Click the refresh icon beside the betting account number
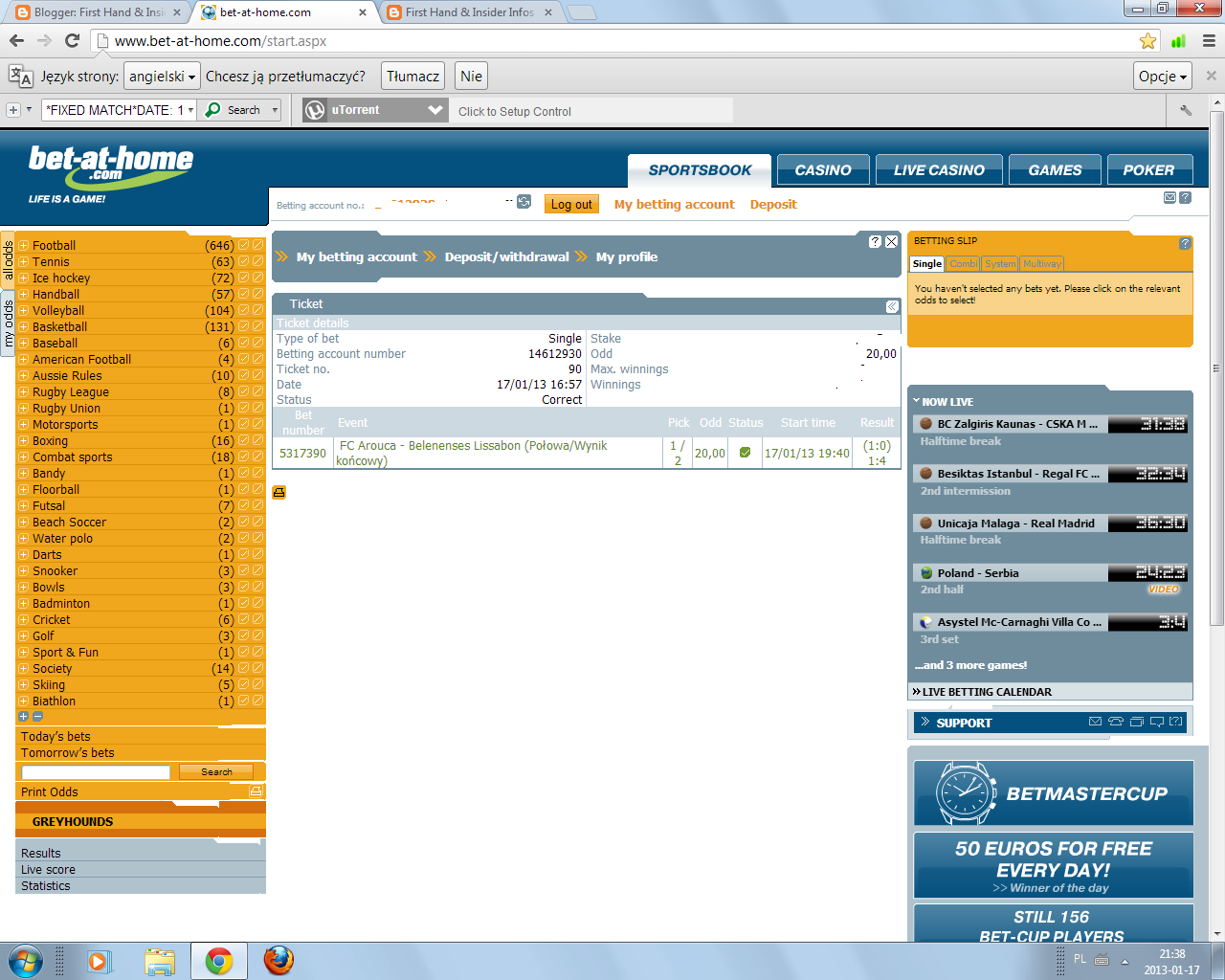 pos(523,202)
